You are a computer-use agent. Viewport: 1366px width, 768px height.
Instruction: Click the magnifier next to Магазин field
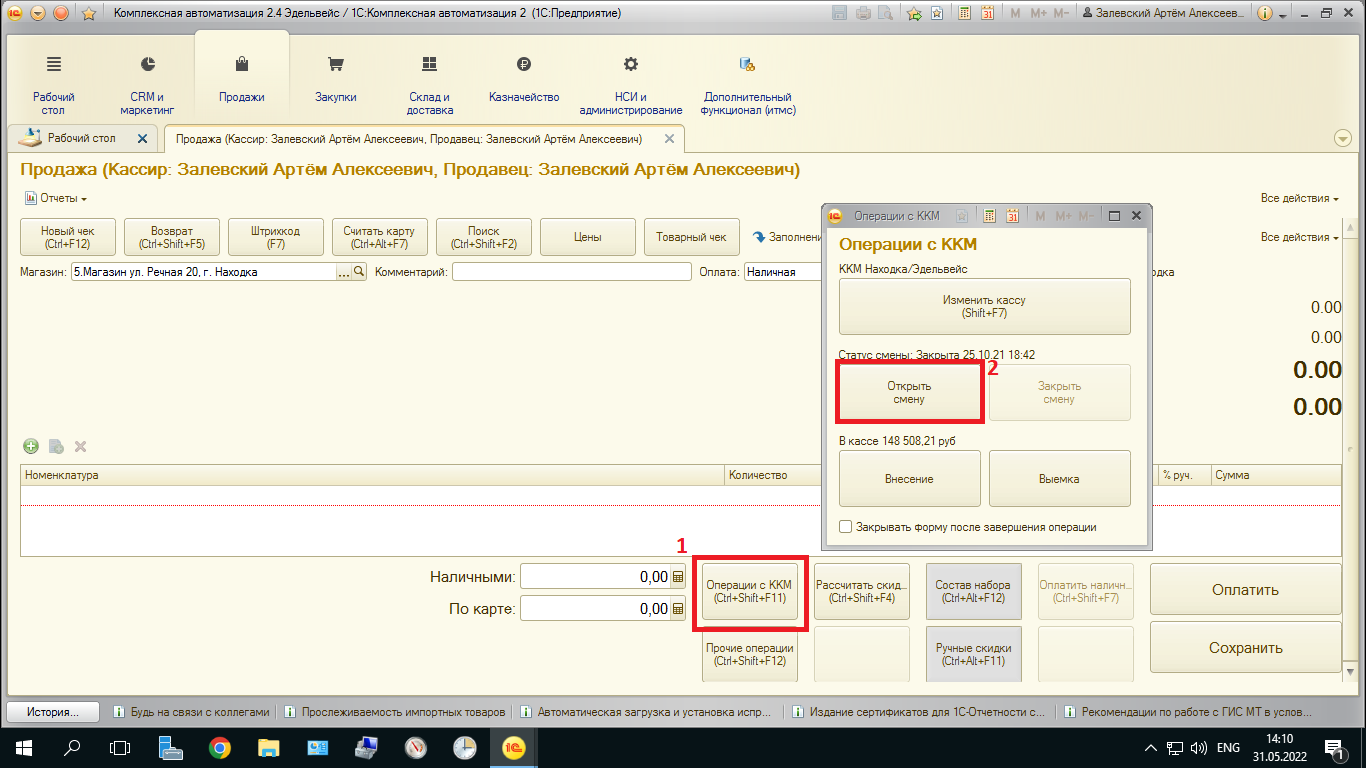tap(359, 272)
